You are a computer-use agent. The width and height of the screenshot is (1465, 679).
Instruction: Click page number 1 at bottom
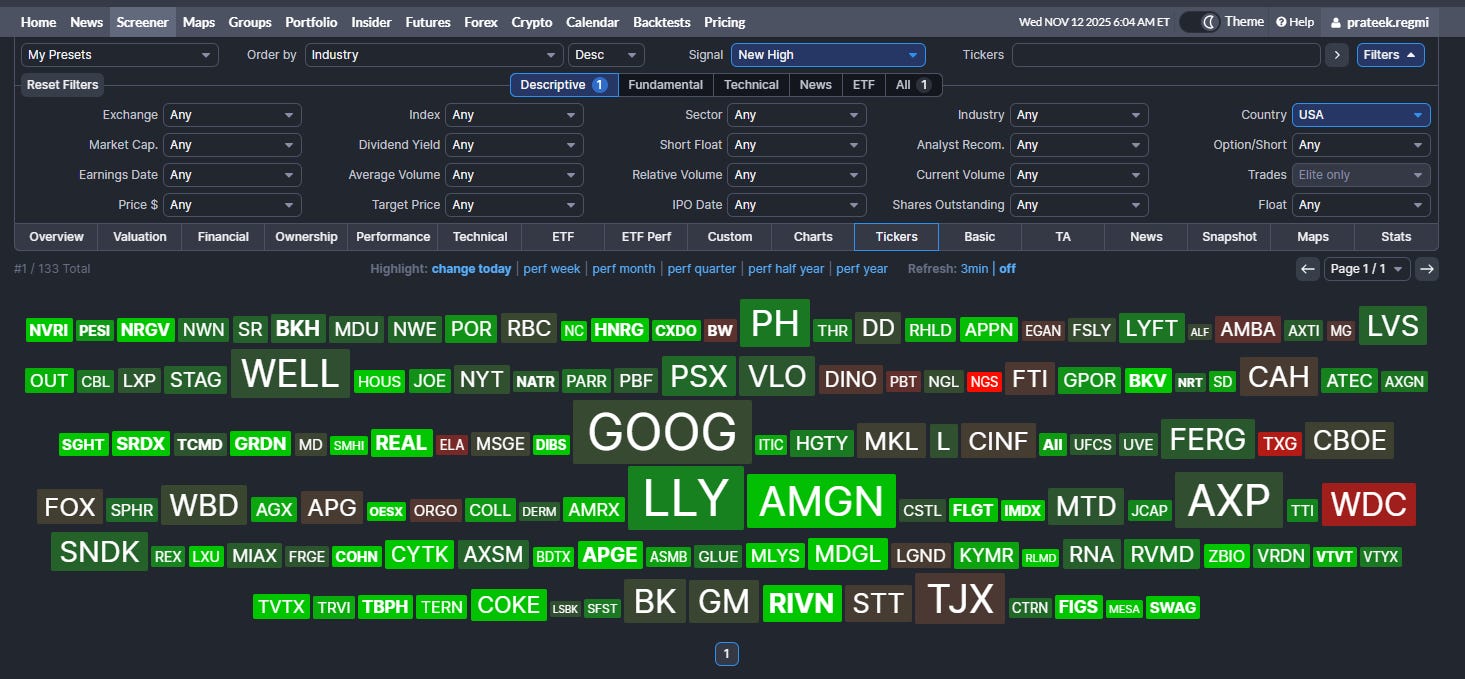click(x=727, y=654)
